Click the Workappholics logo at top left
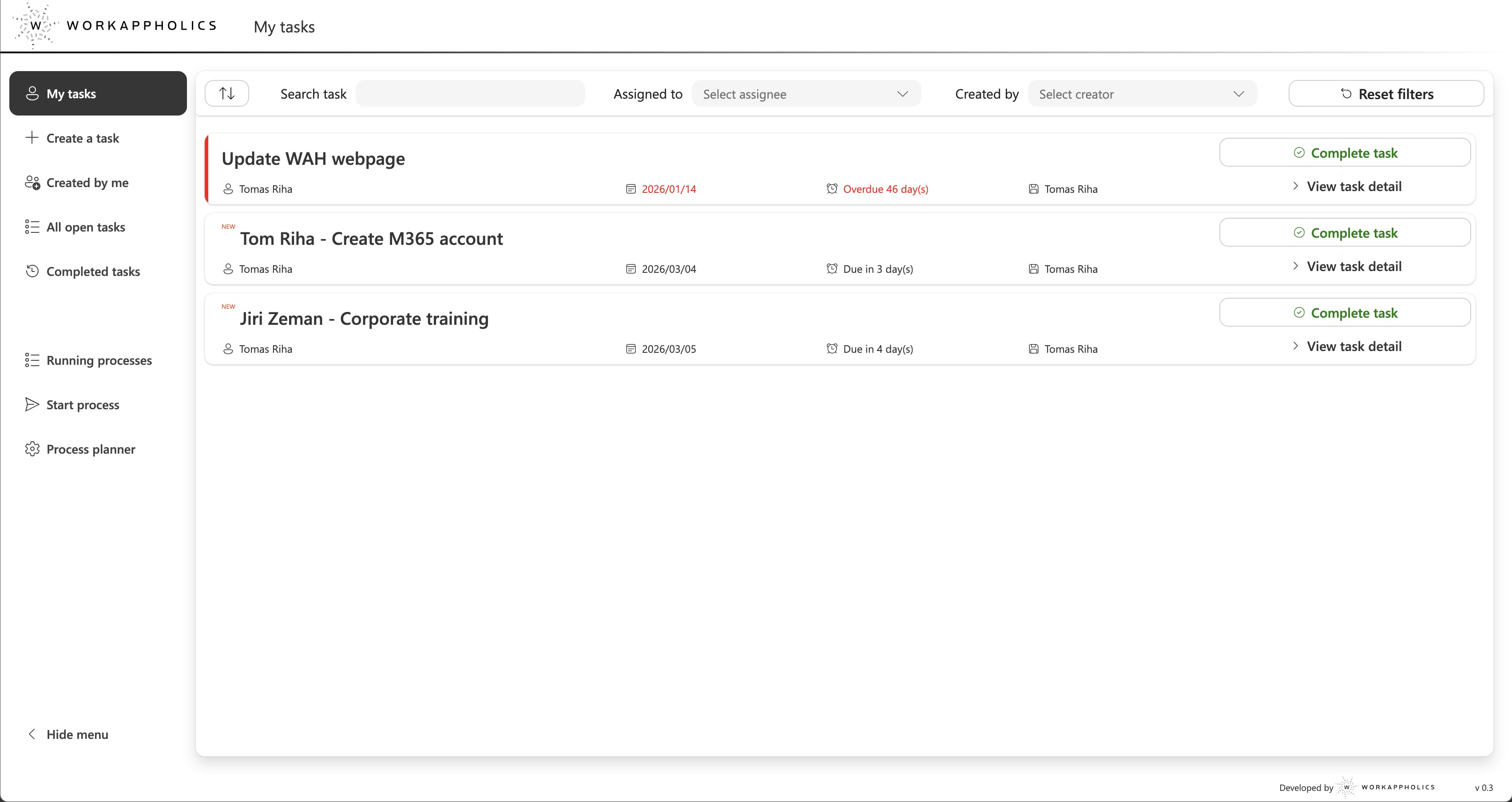 click(x=115, y=26)
